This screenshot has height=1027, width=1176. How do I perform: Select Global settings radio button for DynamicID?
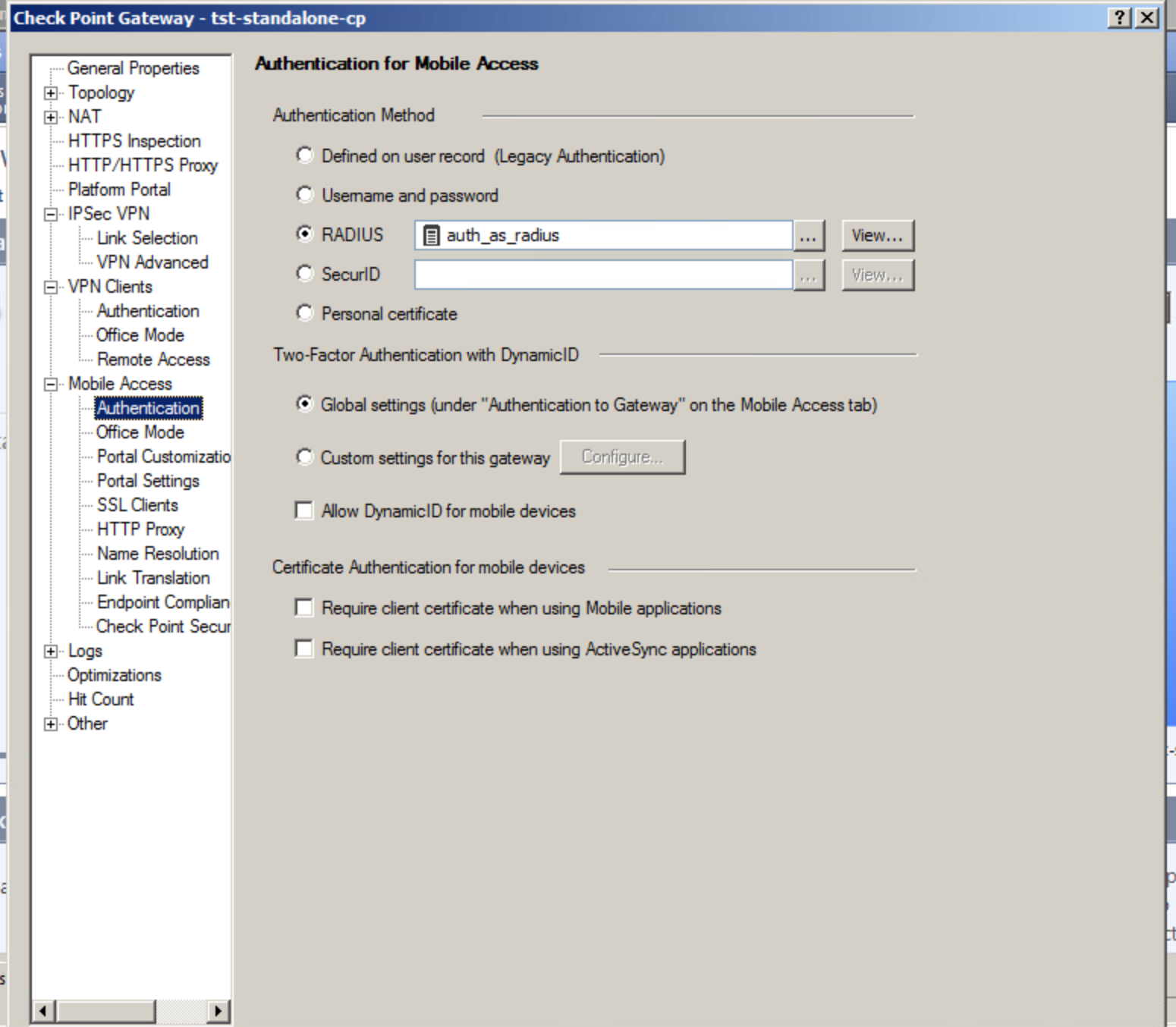click(x=304, y=404)
